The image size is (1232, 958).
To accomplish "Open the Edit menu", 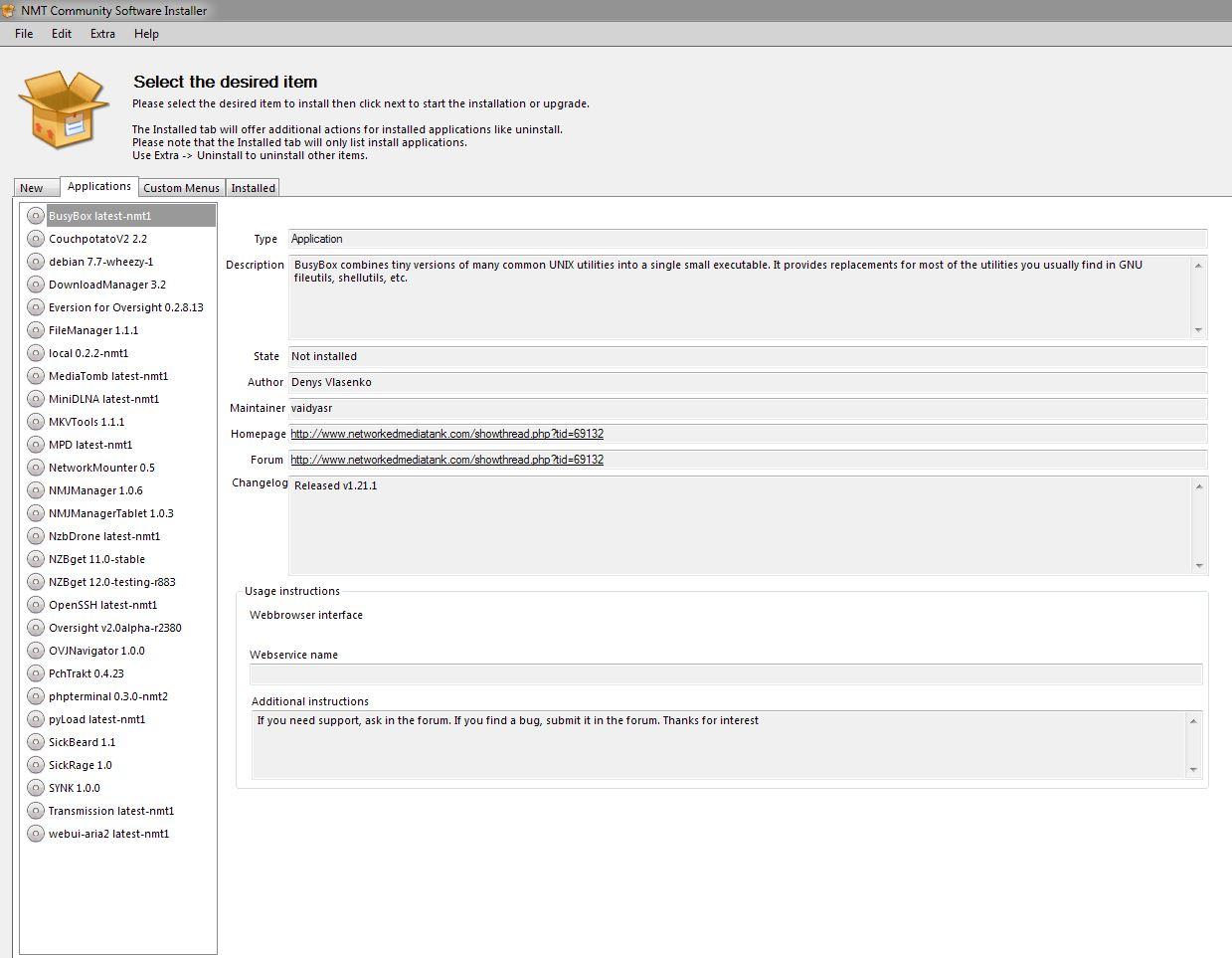I will (x=62, y=34).
